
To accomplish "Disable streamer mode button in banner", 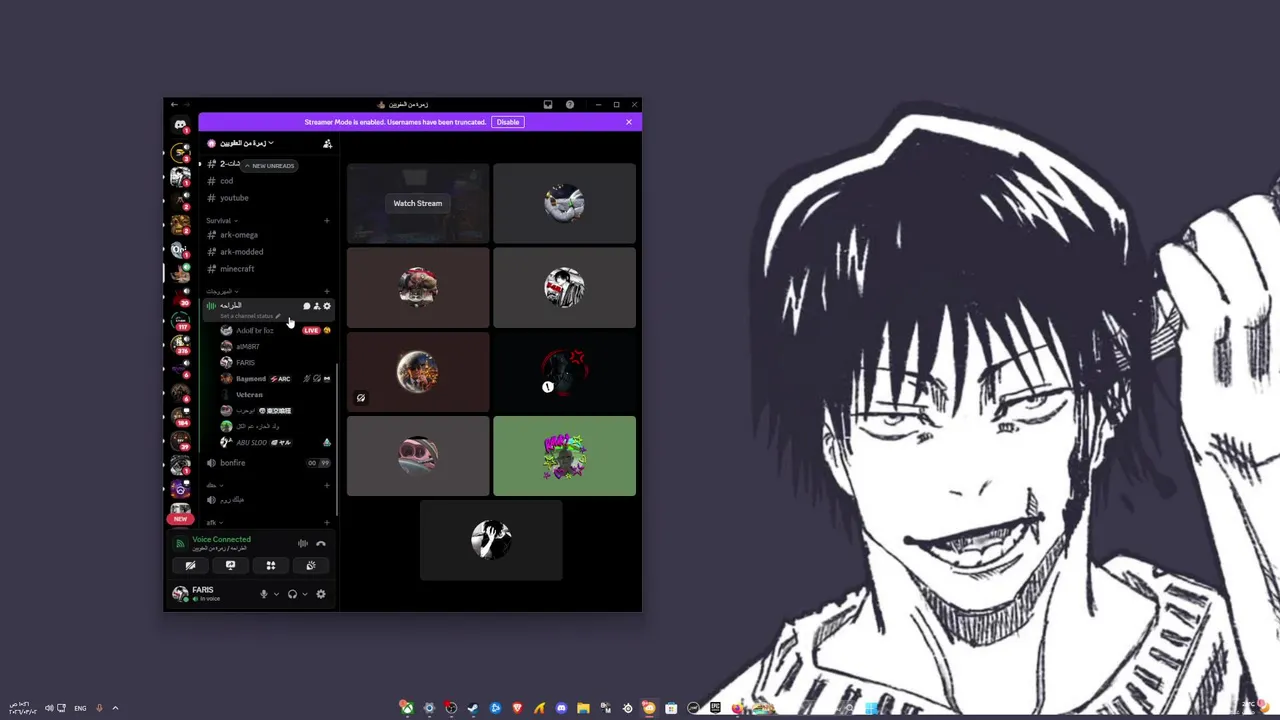I will 508,122.
